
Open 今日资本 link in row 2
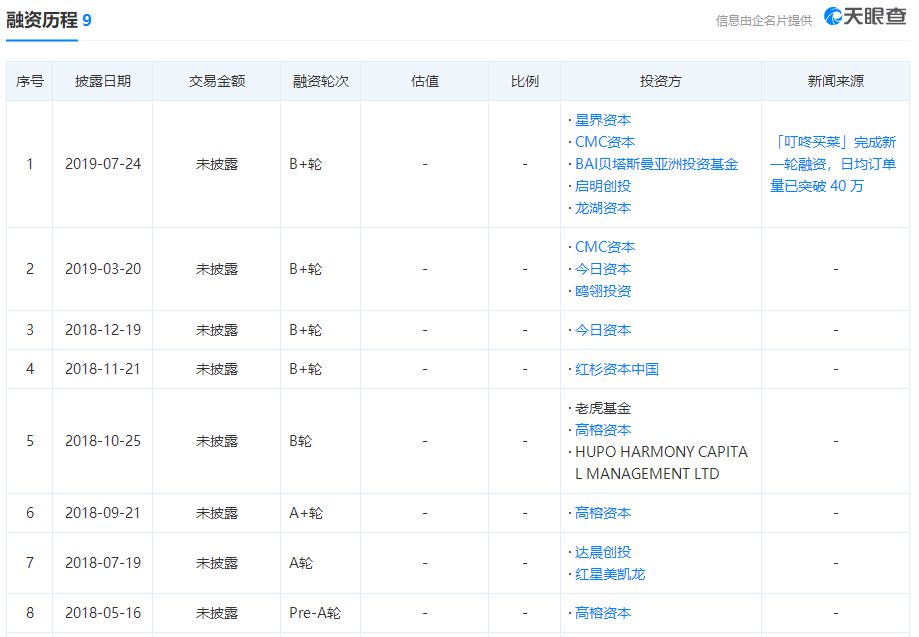[x=603, y=269]
